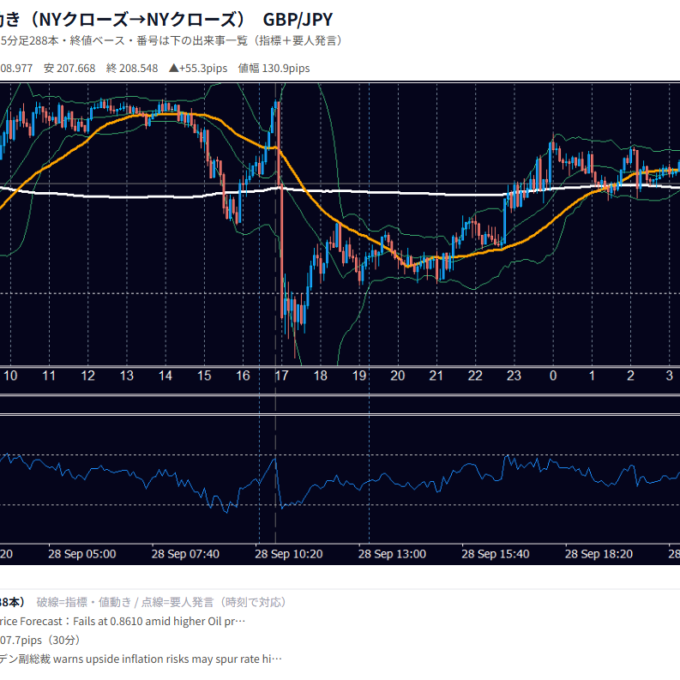Click hour label 13 on the chart axis
The image size is (680, 680).
pos(127,376)
